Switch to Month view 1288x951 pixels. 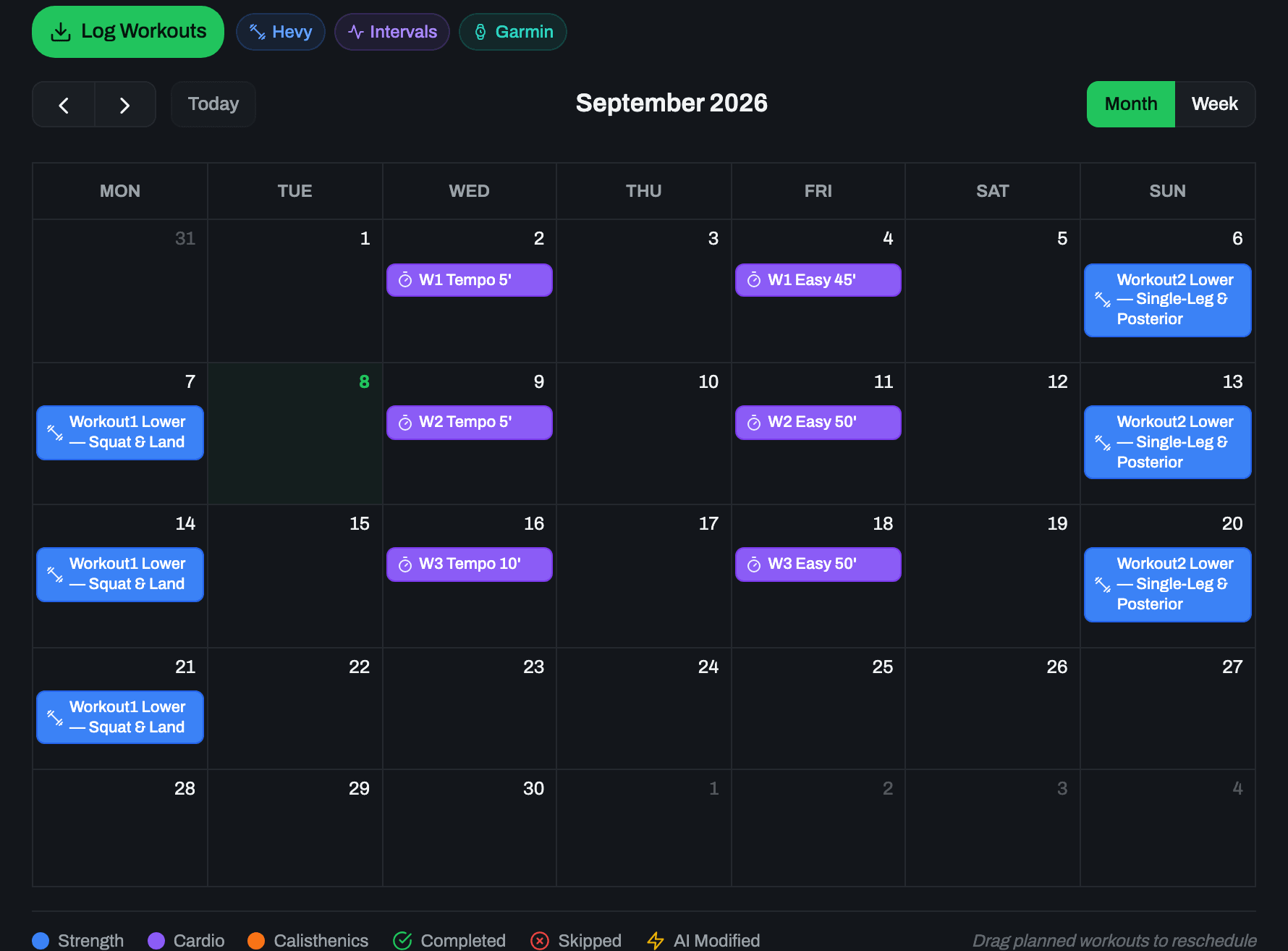coord(1131,104)
